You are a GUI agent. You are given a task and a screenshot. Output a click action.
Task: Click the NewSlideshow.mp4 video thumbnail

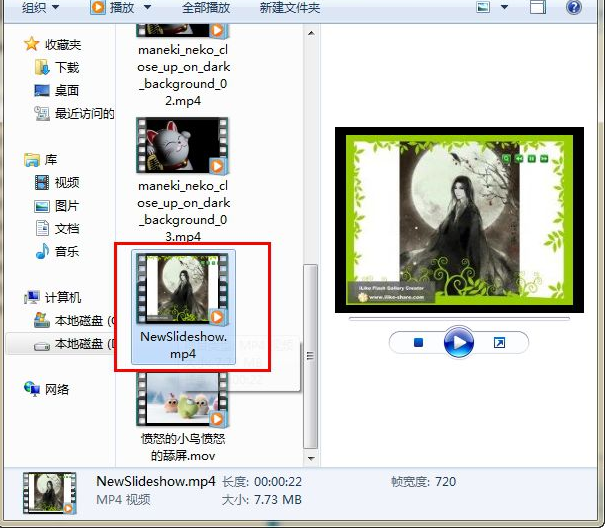tap(183, 288)
